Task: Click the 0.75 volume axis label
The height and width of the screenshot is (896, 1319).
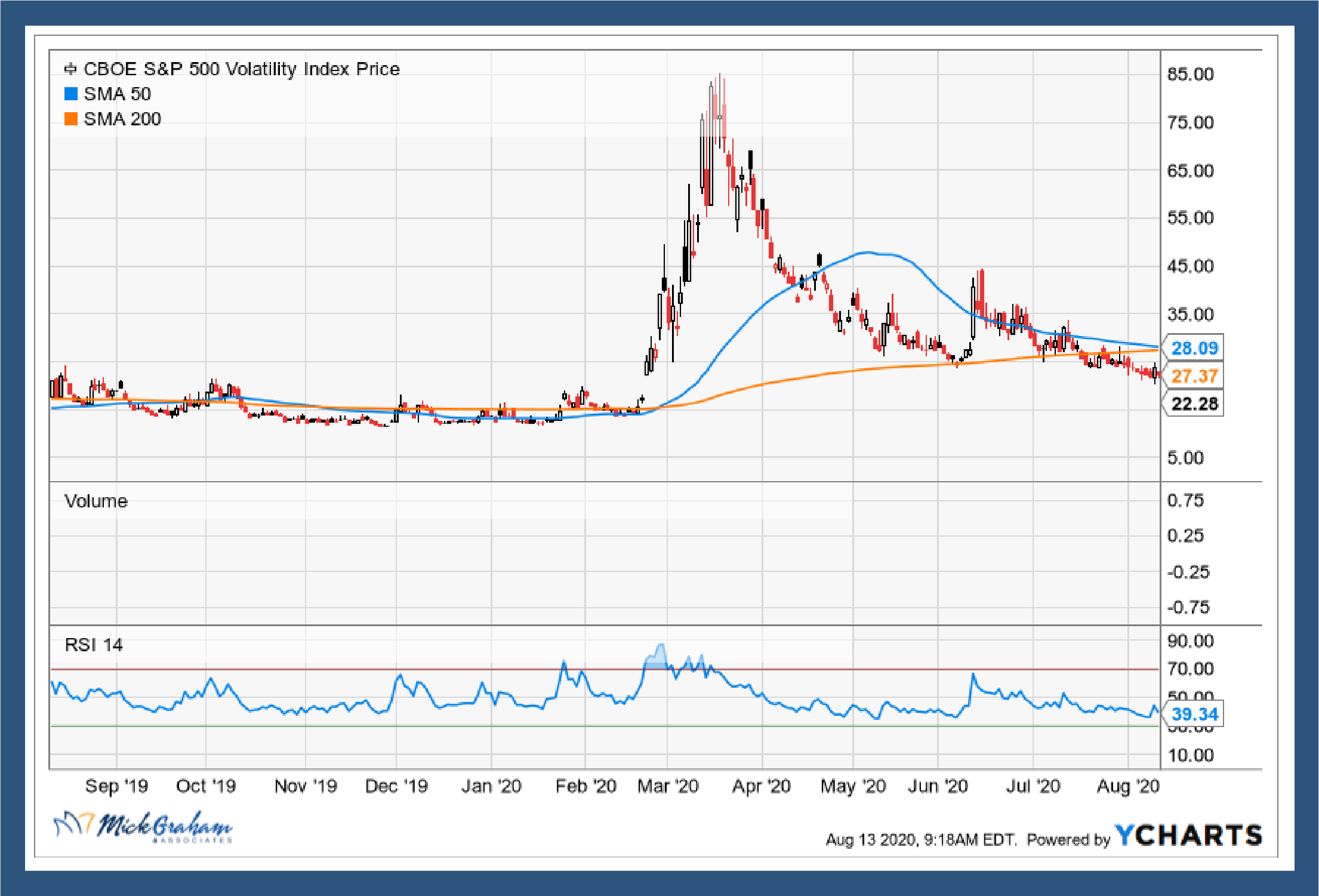Action: (1186, 500)
